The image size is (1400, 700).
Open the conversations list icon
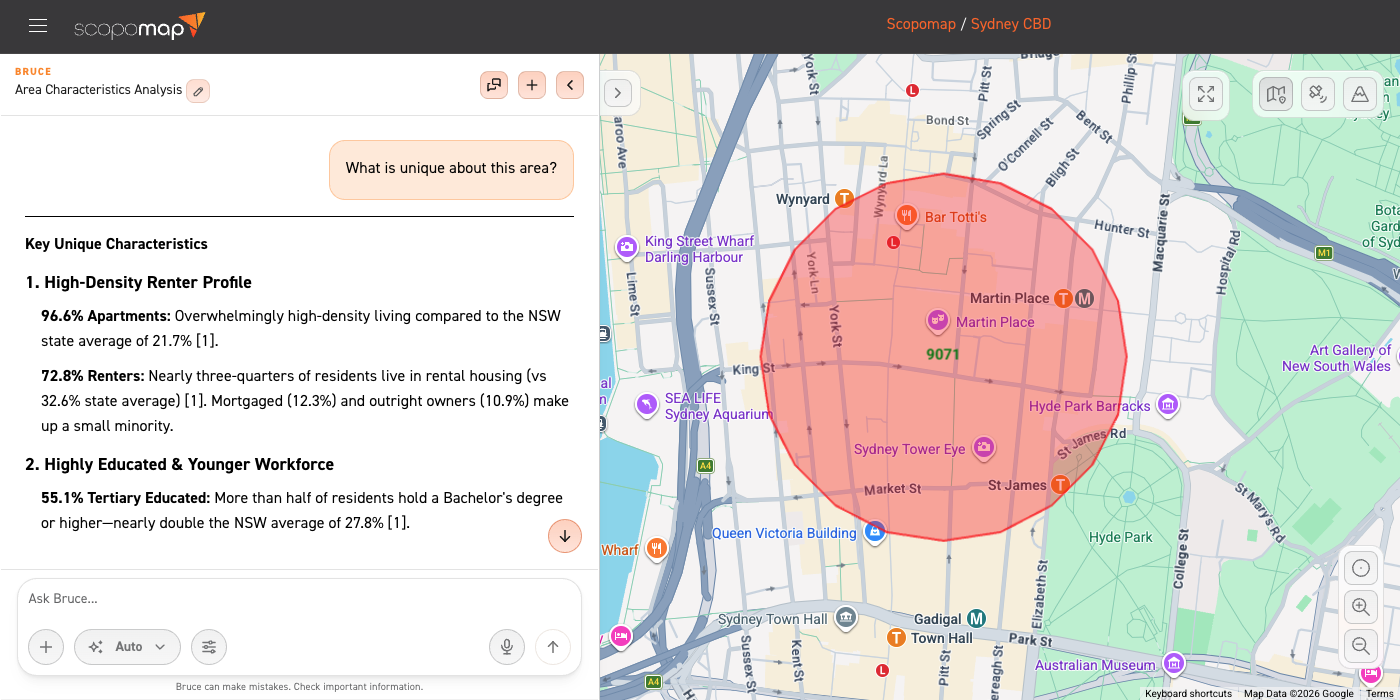coord(493,85)
